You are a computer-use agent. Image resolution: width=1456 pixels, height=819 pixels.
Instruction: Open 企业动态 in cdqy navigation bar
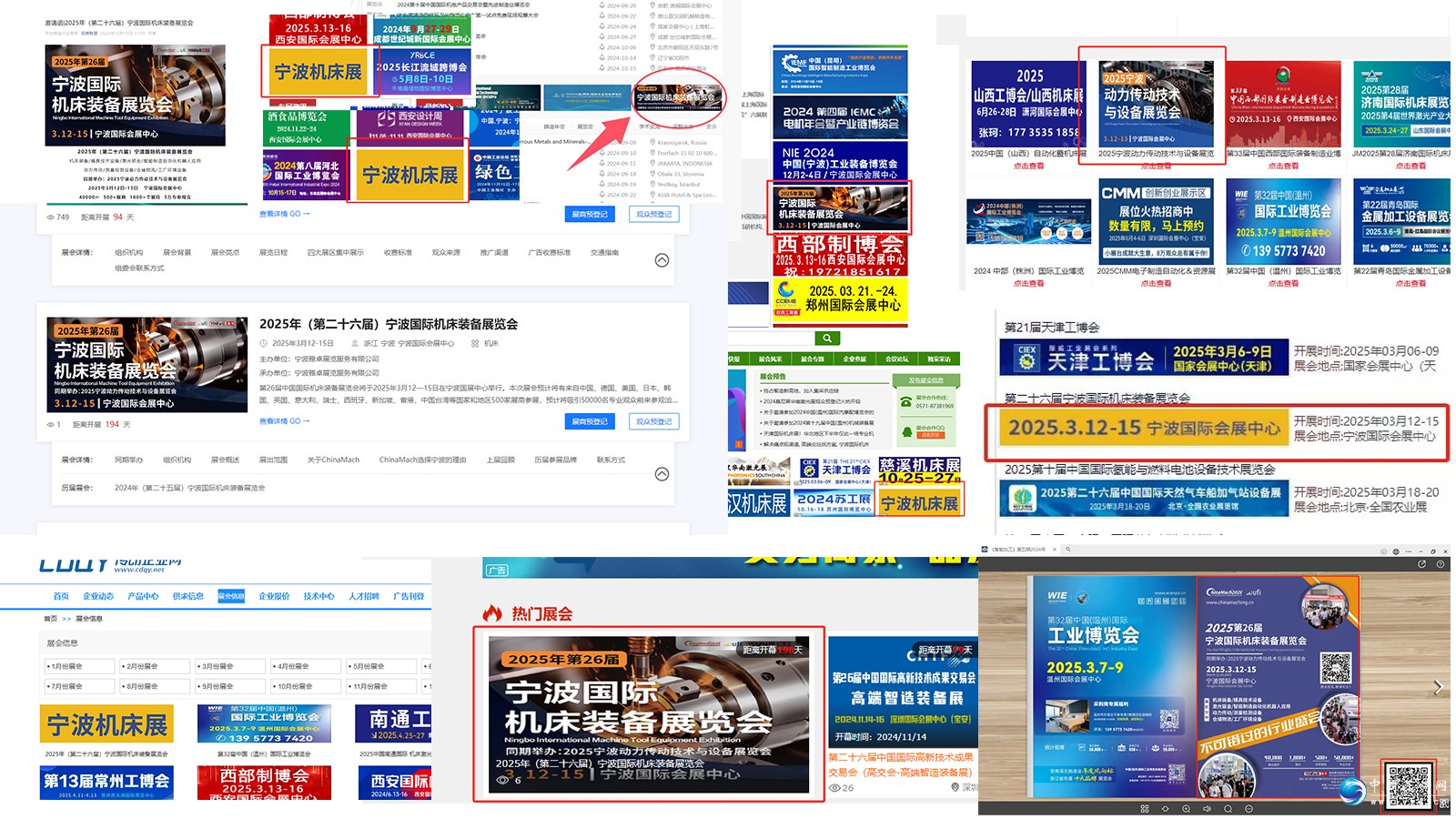pos(98,596)
